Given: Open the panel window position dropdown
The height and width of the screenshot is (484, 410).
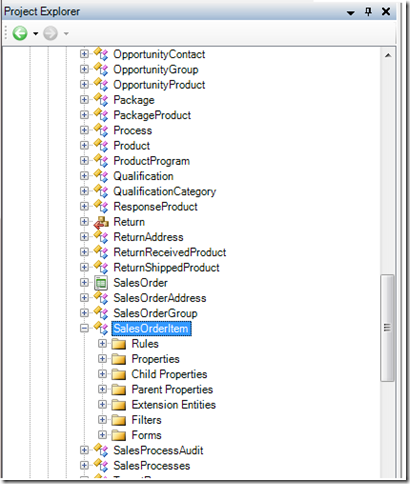Looking at the screenshot, I should pos(350,13).
